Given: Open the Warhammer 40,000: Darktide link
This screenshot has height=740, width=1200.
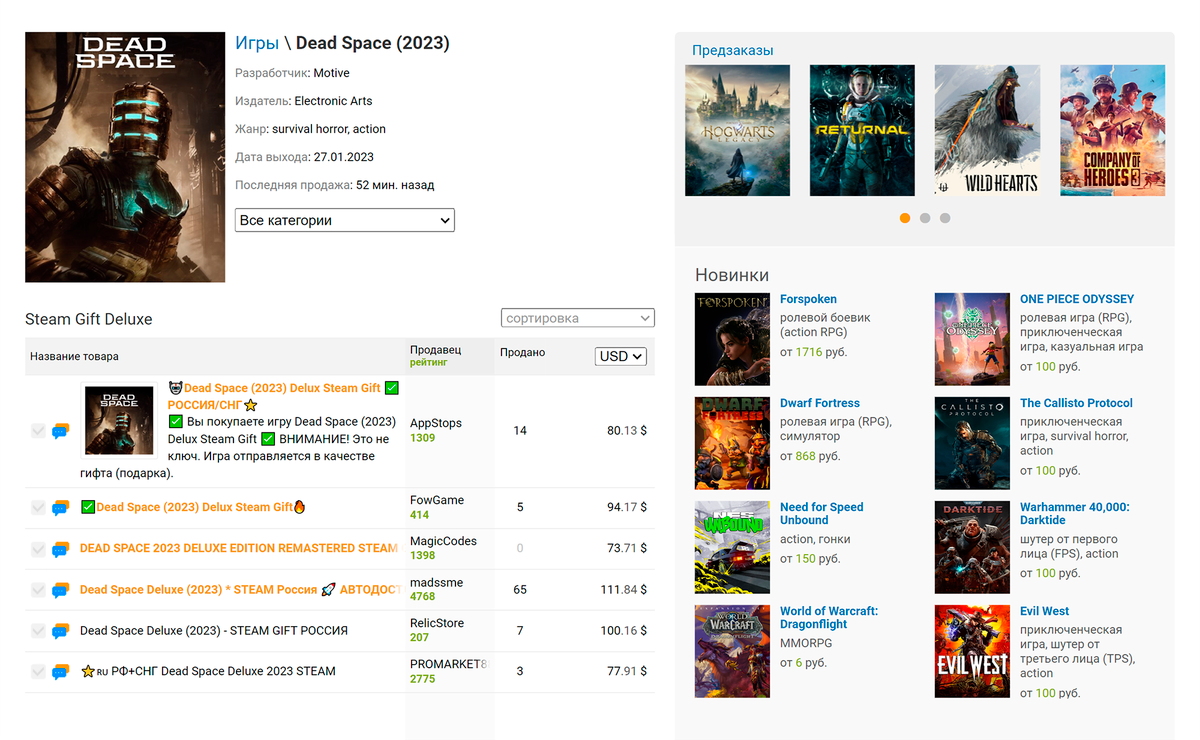Looking at the screenshot, I should coord(1075,513).
